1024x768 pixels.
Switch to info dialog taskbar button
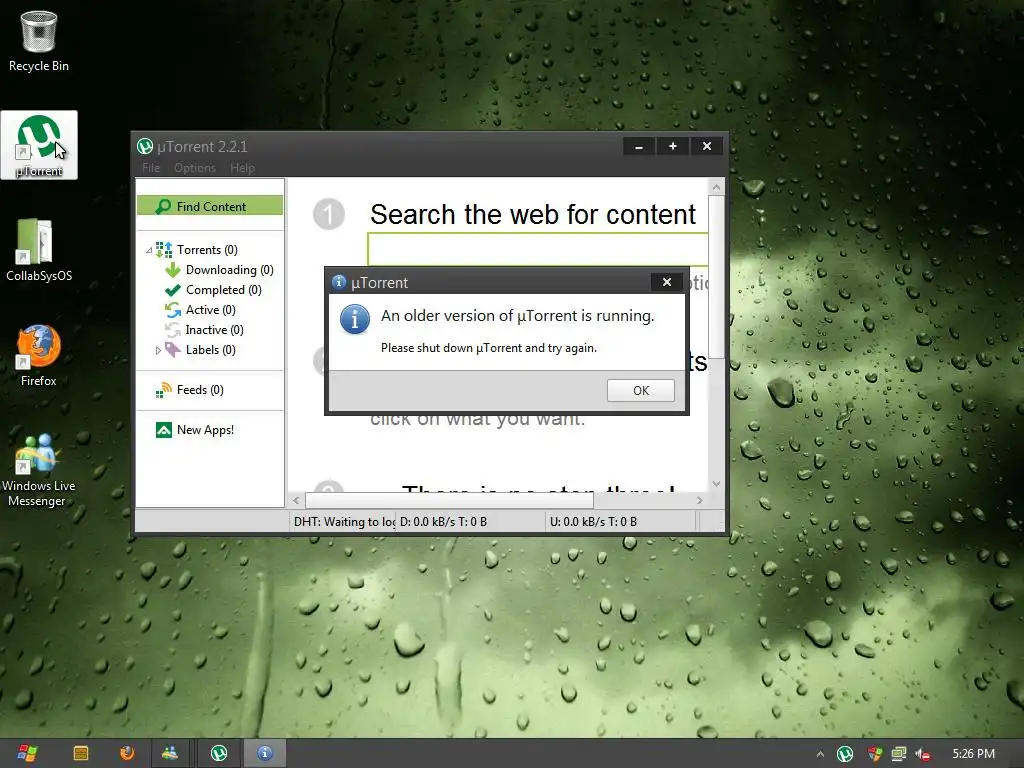(264, 753)
